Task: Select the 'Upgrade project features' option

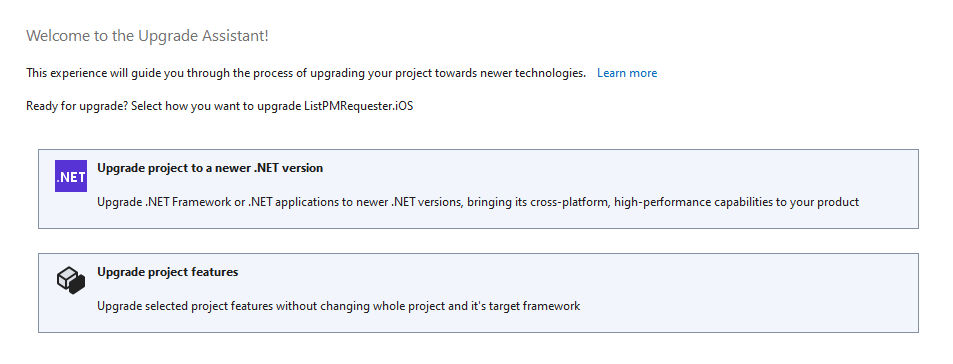Action: point(478,293)
